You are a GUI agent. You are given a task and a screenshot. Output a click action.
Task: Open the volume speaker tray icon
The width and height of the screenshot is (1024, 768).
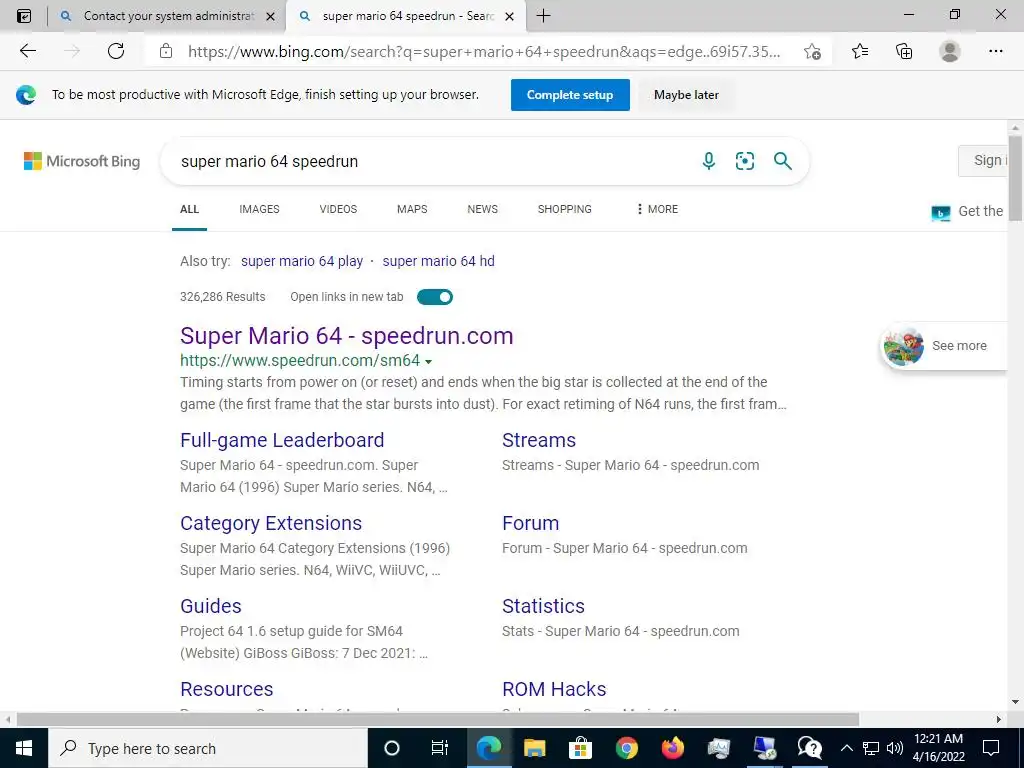895,748
